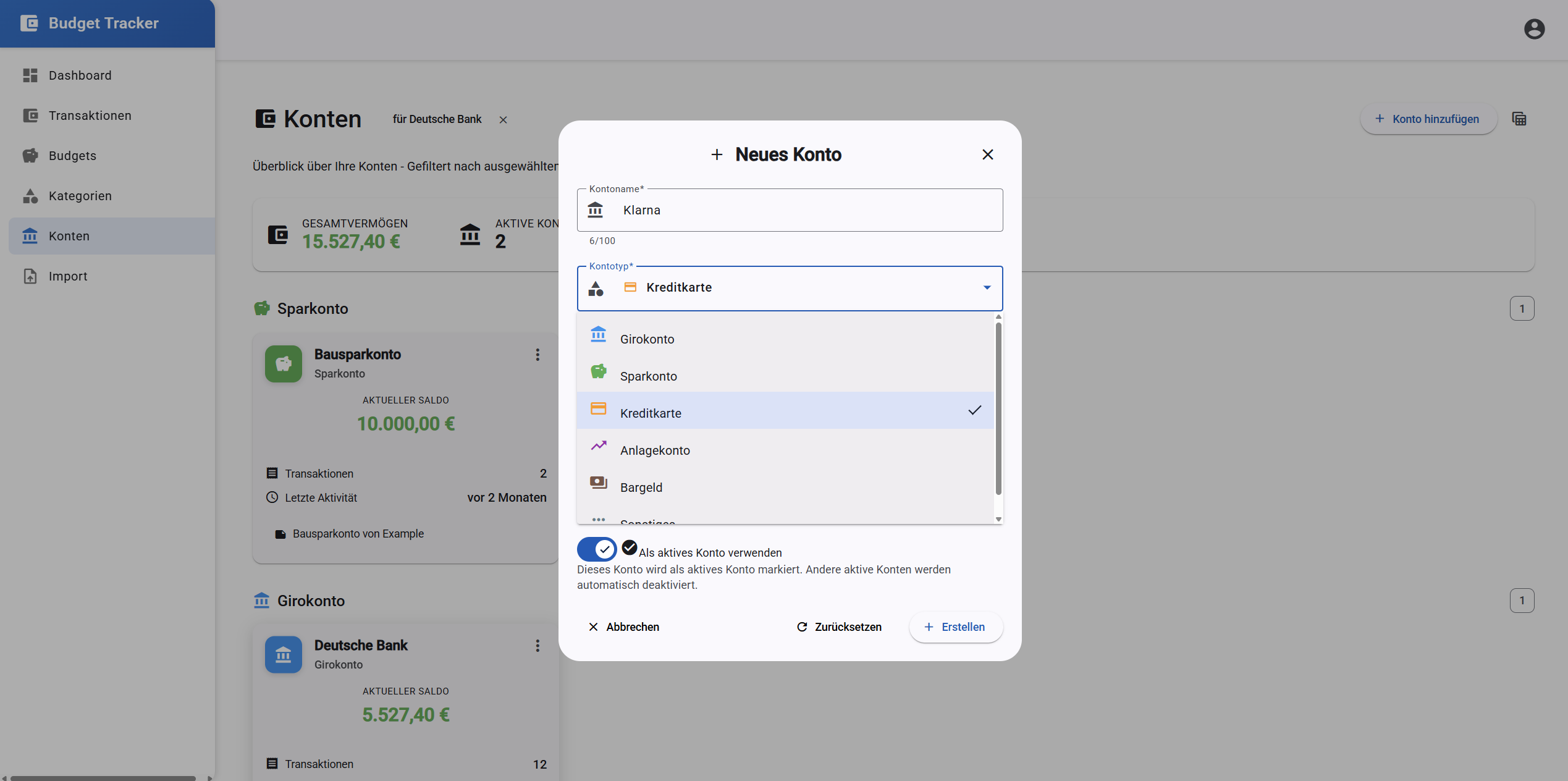Click 'Bausparkonto von Example' note text
The width and height of the screenshot is (1568, 781).
pyautogui.click(x=358, y=534)
